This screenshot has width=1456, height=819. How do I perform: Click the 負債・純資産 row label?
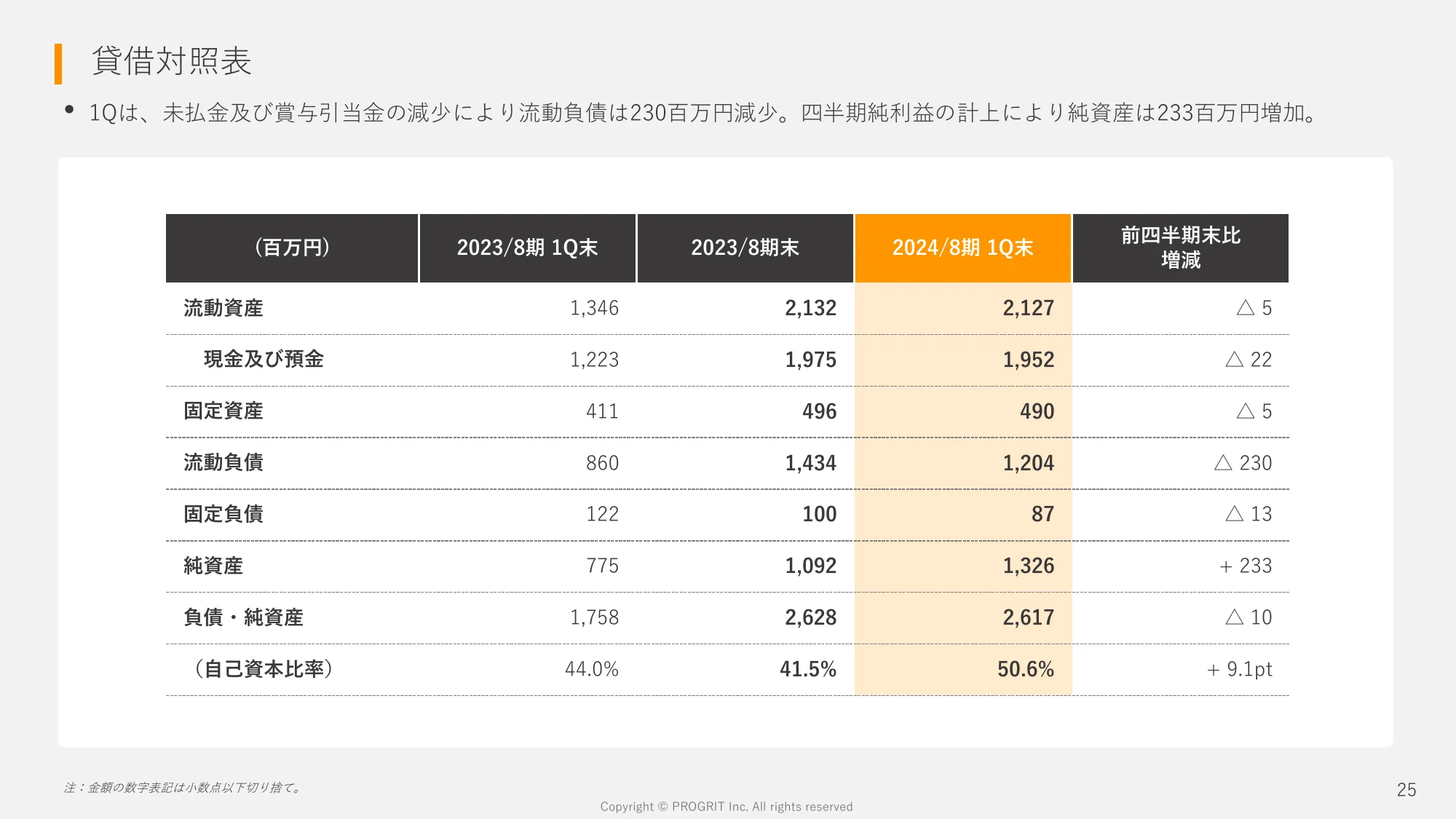tap(243, 617)
